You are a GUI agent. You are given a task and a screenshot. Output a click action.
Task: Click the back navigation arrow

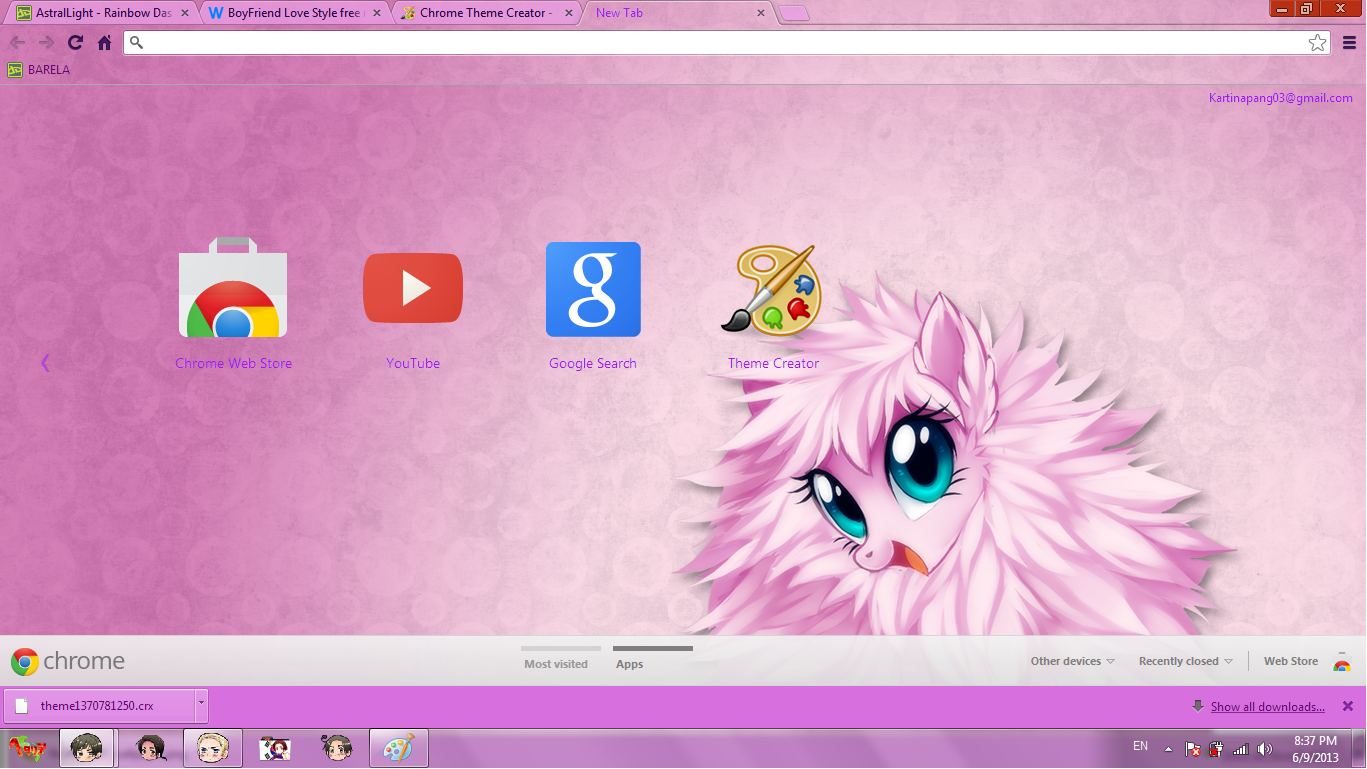pyautogui.click(x=17, y=42)
